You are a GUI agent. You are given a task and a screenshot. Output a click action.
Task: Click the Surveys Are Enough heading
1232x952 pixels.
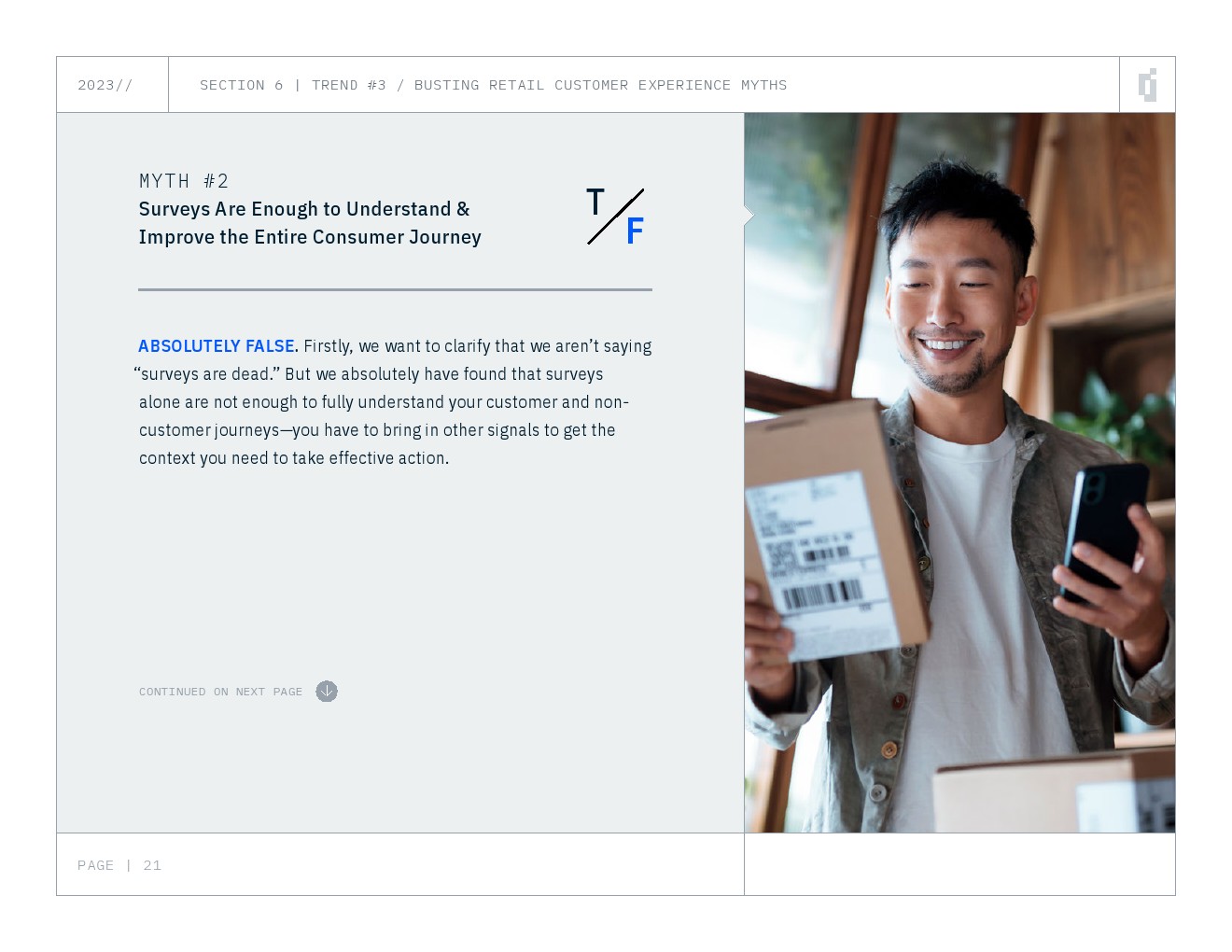point(310,223)
